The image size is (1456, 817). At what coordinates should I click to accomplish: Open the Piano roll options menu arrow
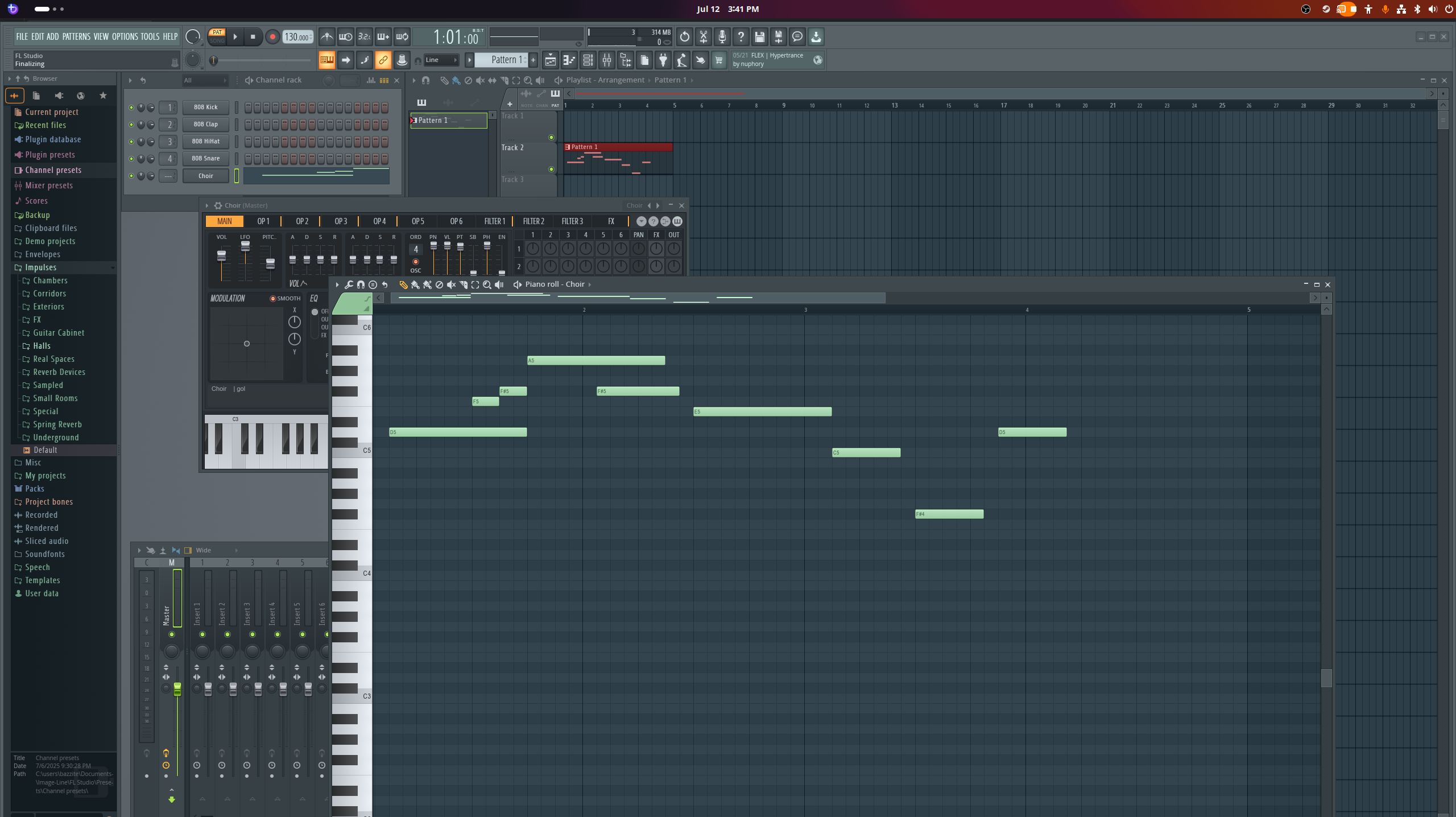337,284
